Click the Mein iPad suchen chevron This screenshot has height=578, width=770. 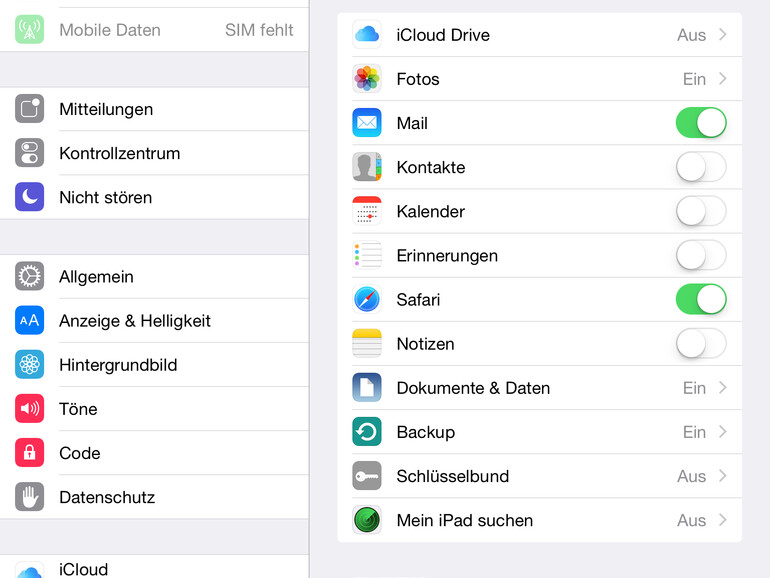(x=722, y=520)
